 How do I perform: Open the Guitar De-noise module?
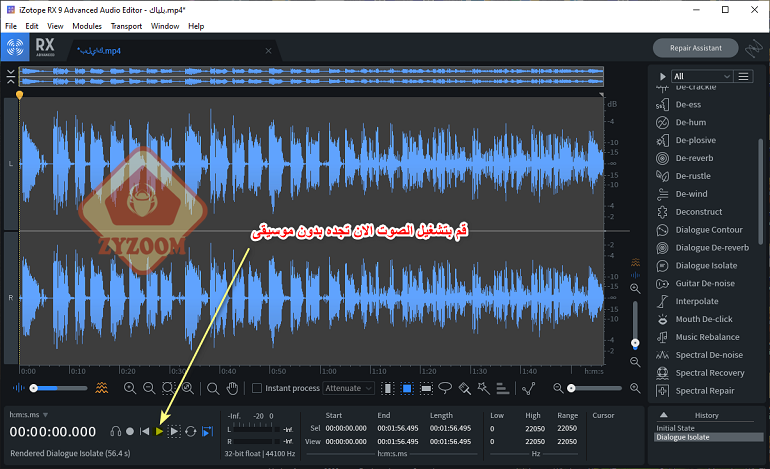(704, 283)
